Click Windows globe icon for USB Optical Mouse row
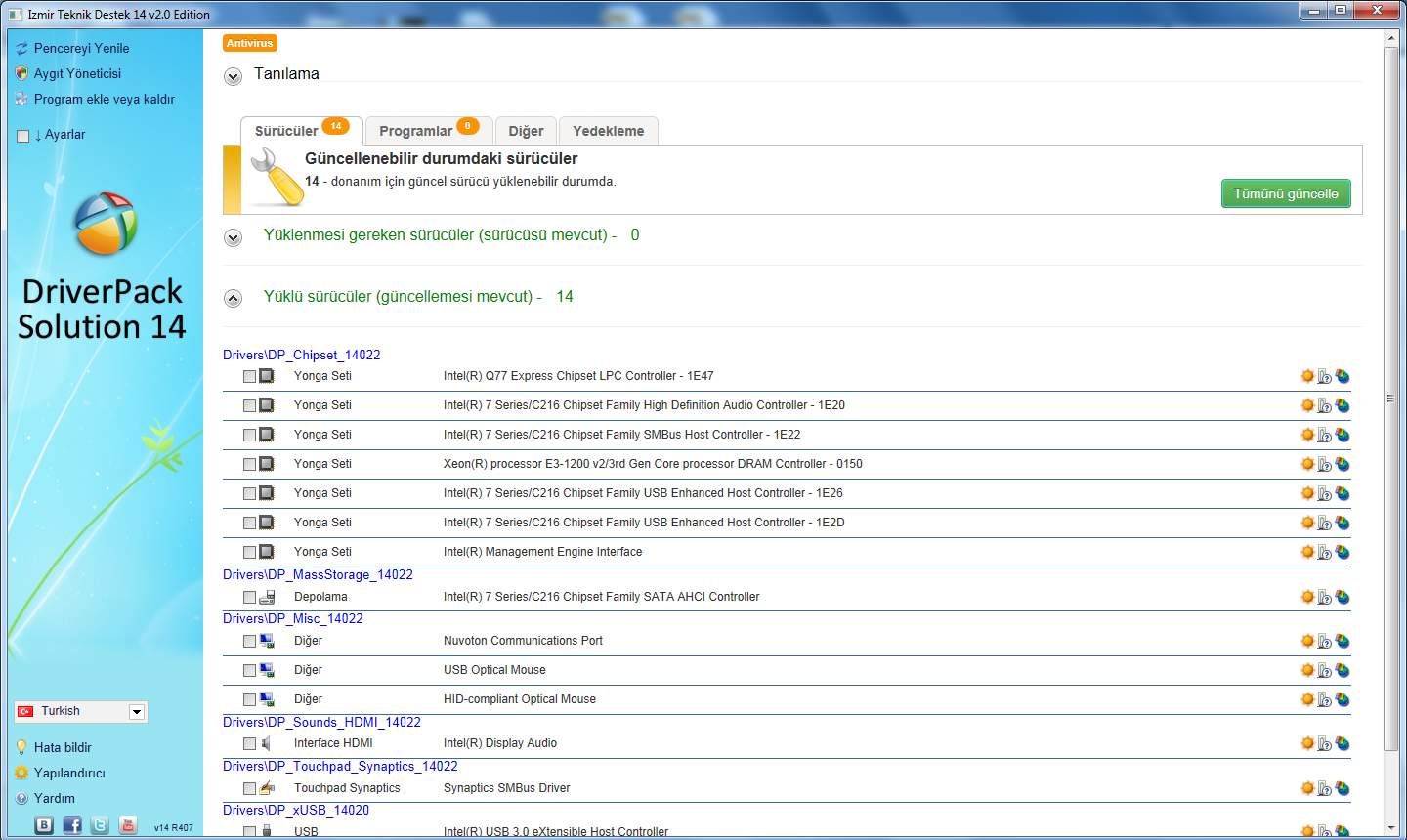The width and height of the screenshot is (1407, 840). click(1343, 670)
